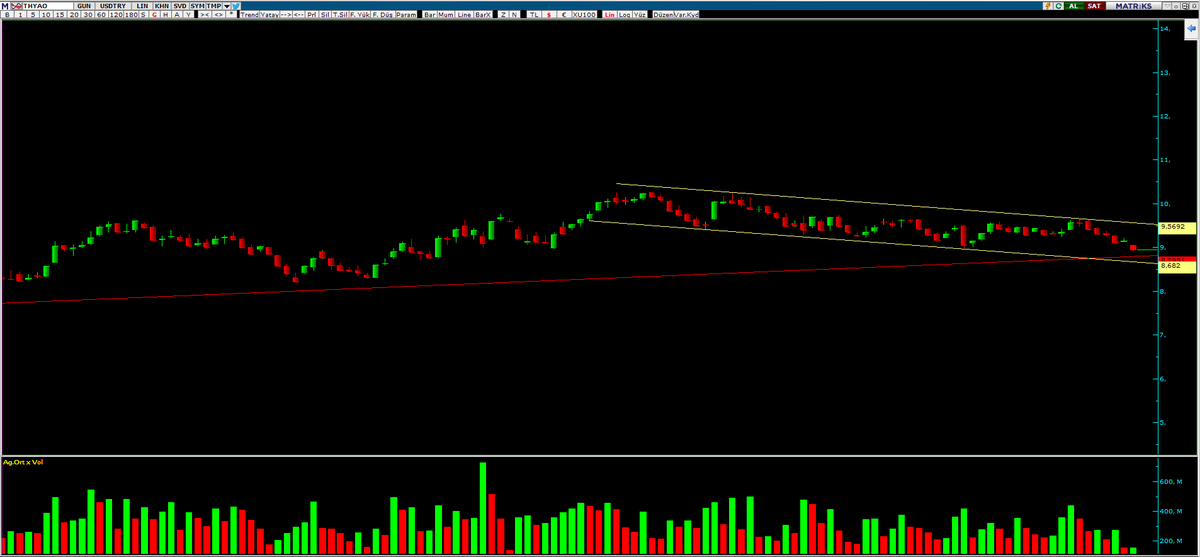Screen dimensions: 1200x557
Task: Click T.Sil to delete all drawings
Action: point(340,15)
